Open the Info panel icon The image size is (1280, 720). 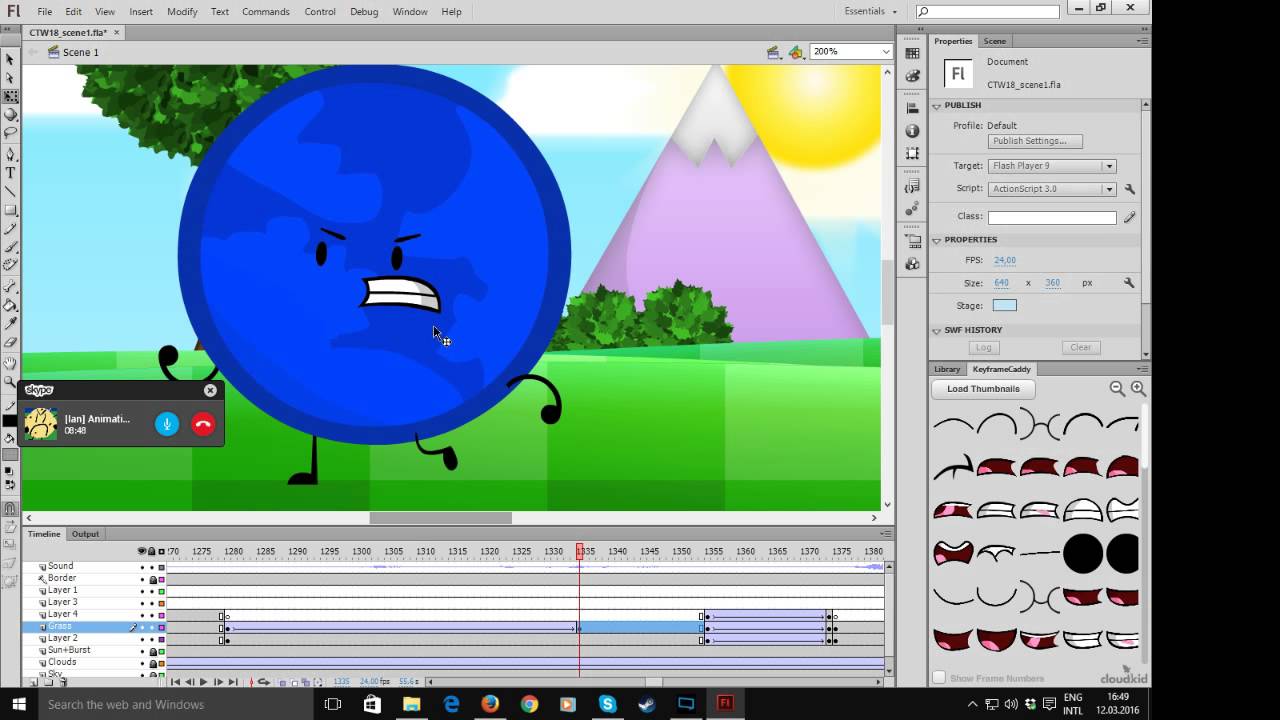(912, 131)
